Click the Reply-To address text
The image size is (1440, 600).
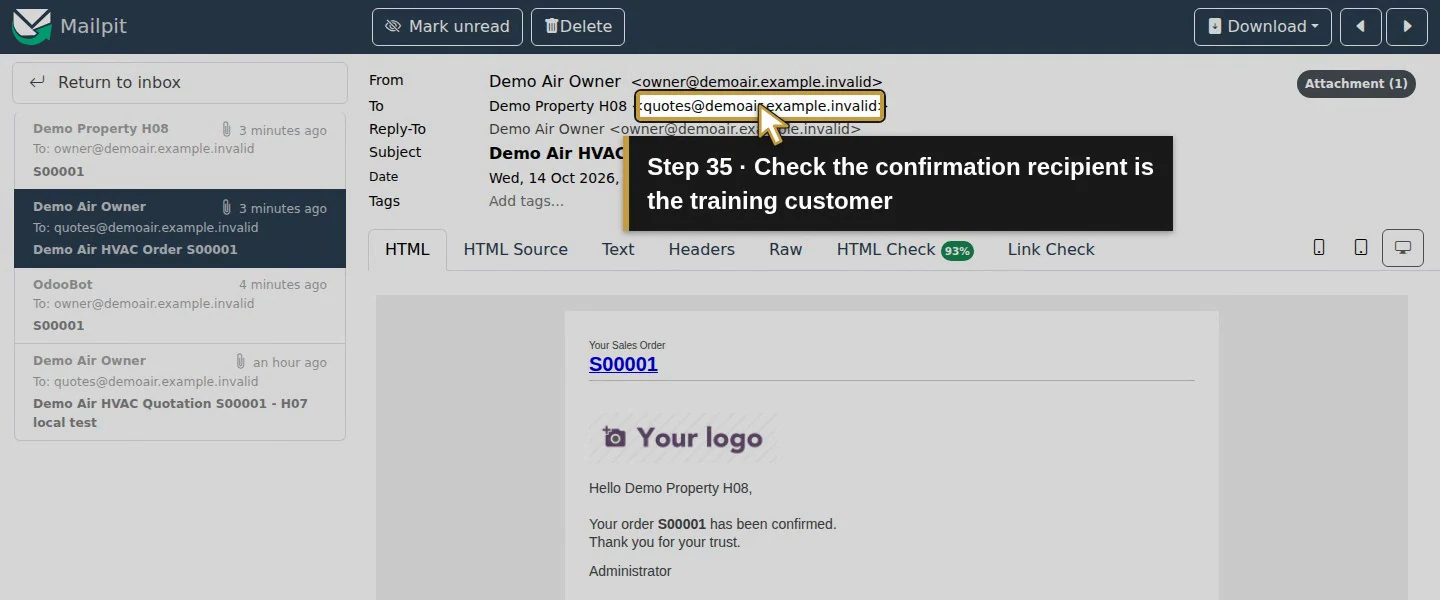[x=675, y=129]
